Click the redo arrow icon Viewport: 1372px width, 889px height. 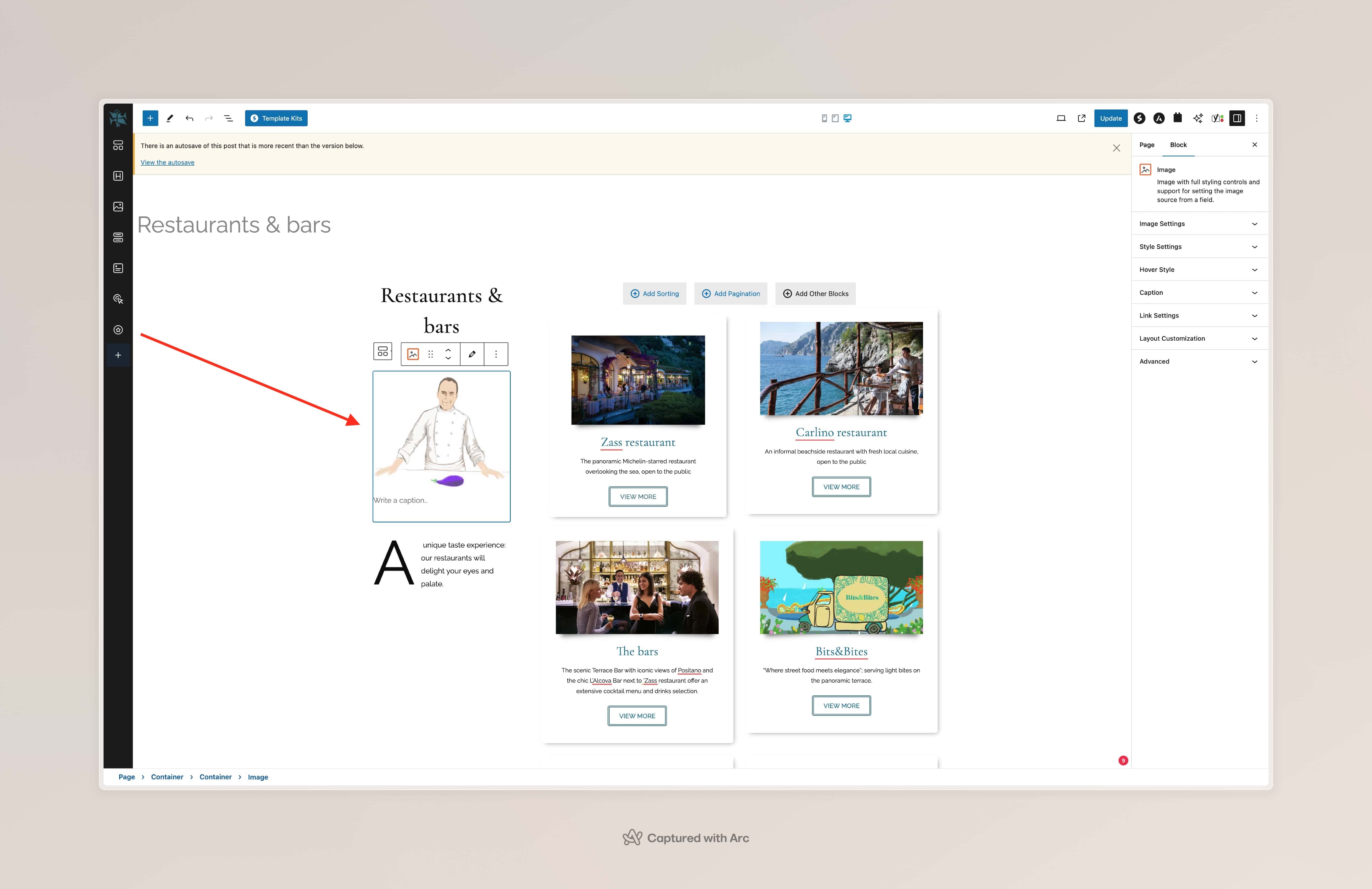coord(209,118)
